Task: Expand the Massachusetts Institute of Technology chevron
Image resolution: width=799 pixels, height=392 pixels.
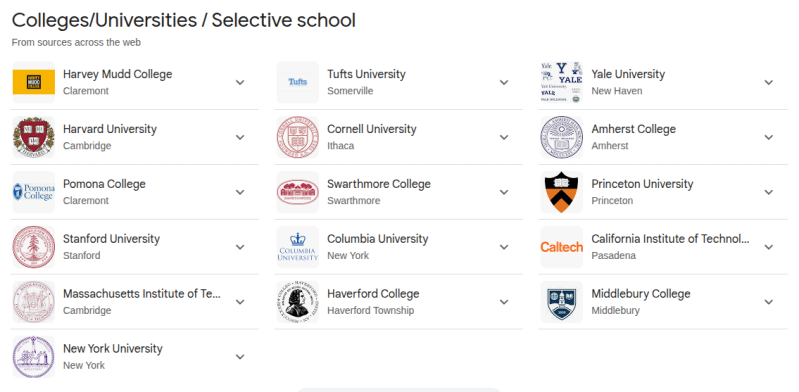Action: (240, 302)
